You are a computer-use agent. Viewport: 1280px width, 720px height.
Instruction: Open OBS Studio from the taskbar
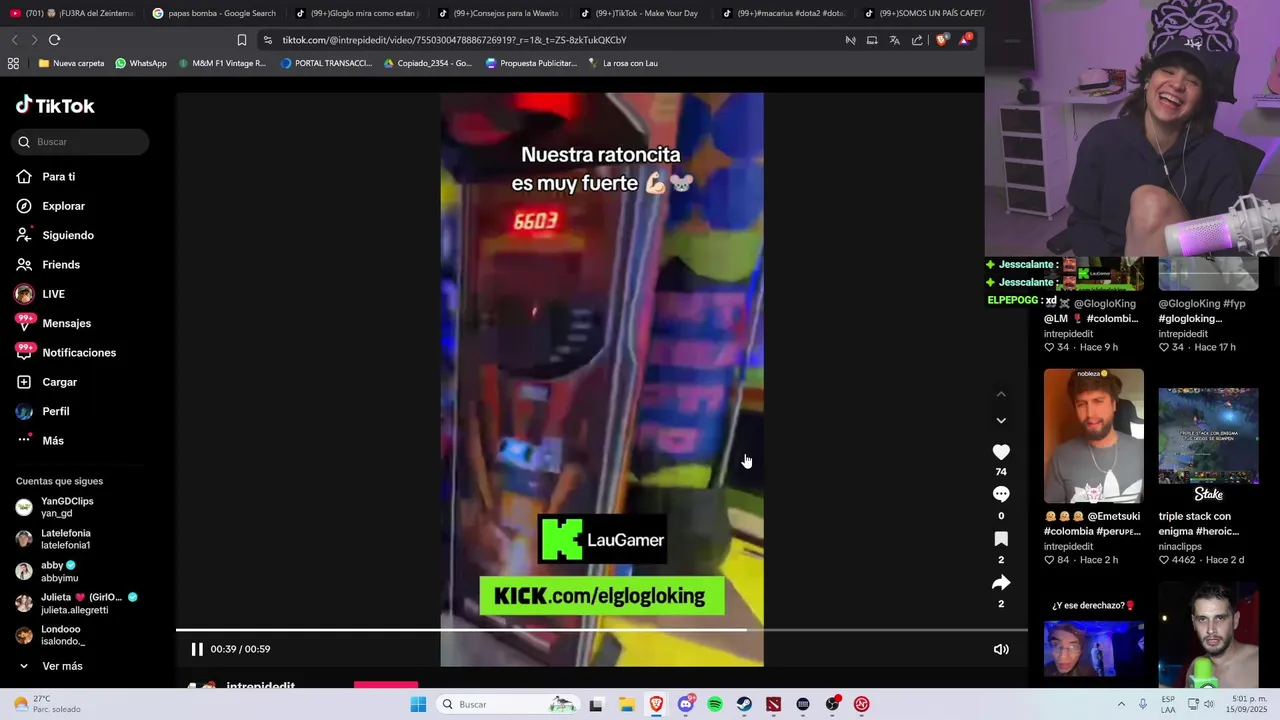[x=832, y=704]
